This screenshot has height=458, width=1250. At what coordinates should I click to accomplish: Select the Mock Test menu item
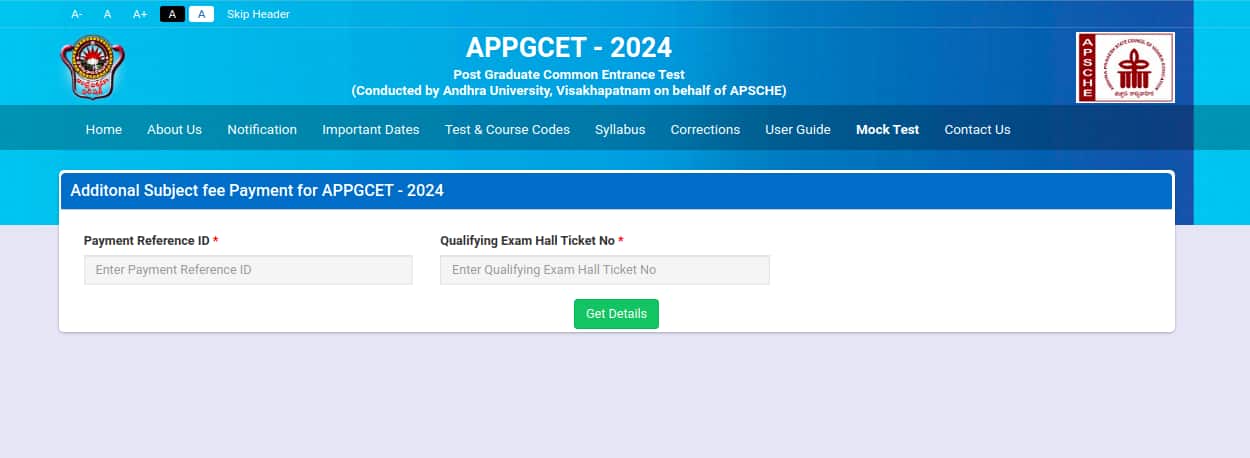[887, 129]
